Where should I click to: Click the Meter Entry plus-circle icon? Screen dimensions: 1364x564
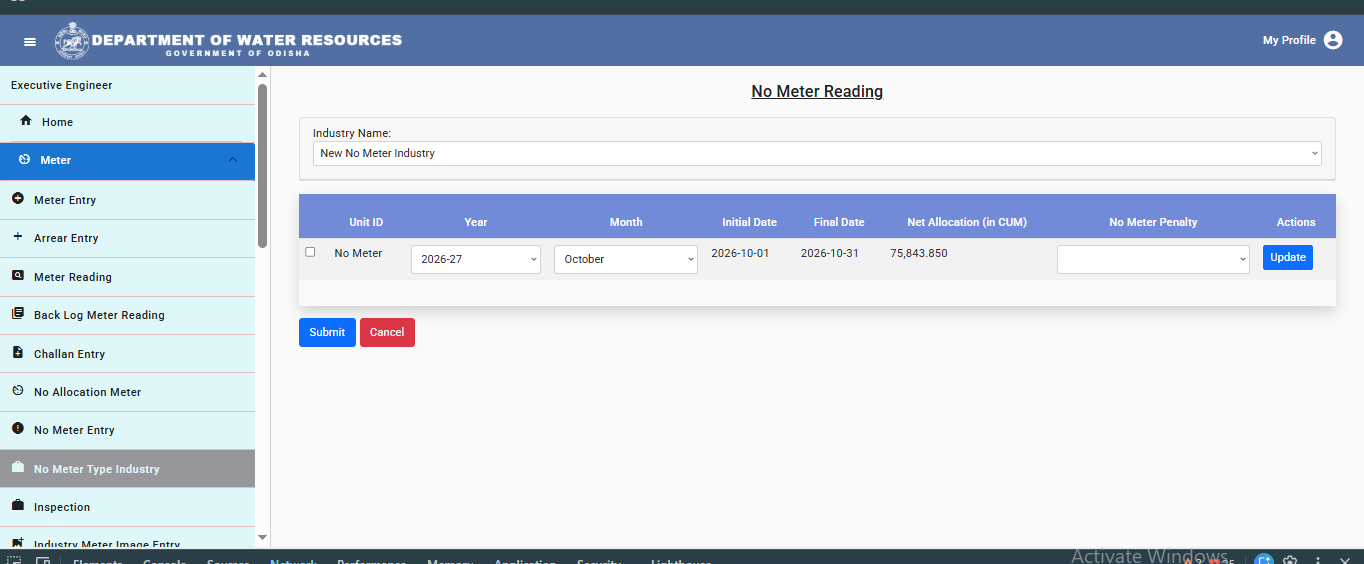pos(17,199)
